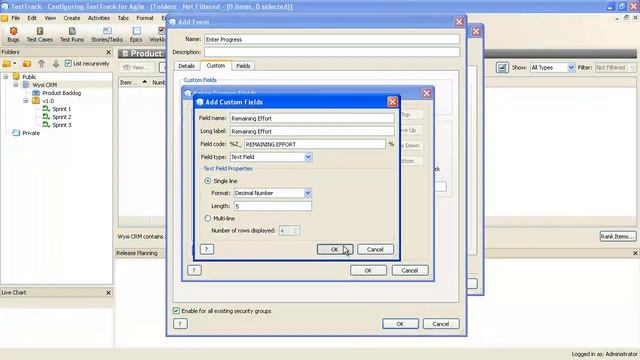Click help button in Add Custom Fields dialog

(207, 249)
